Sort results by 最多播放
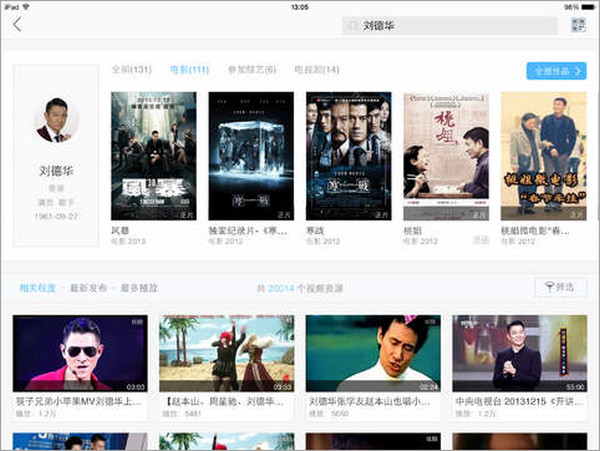600x451 pixels. (139, 288)
